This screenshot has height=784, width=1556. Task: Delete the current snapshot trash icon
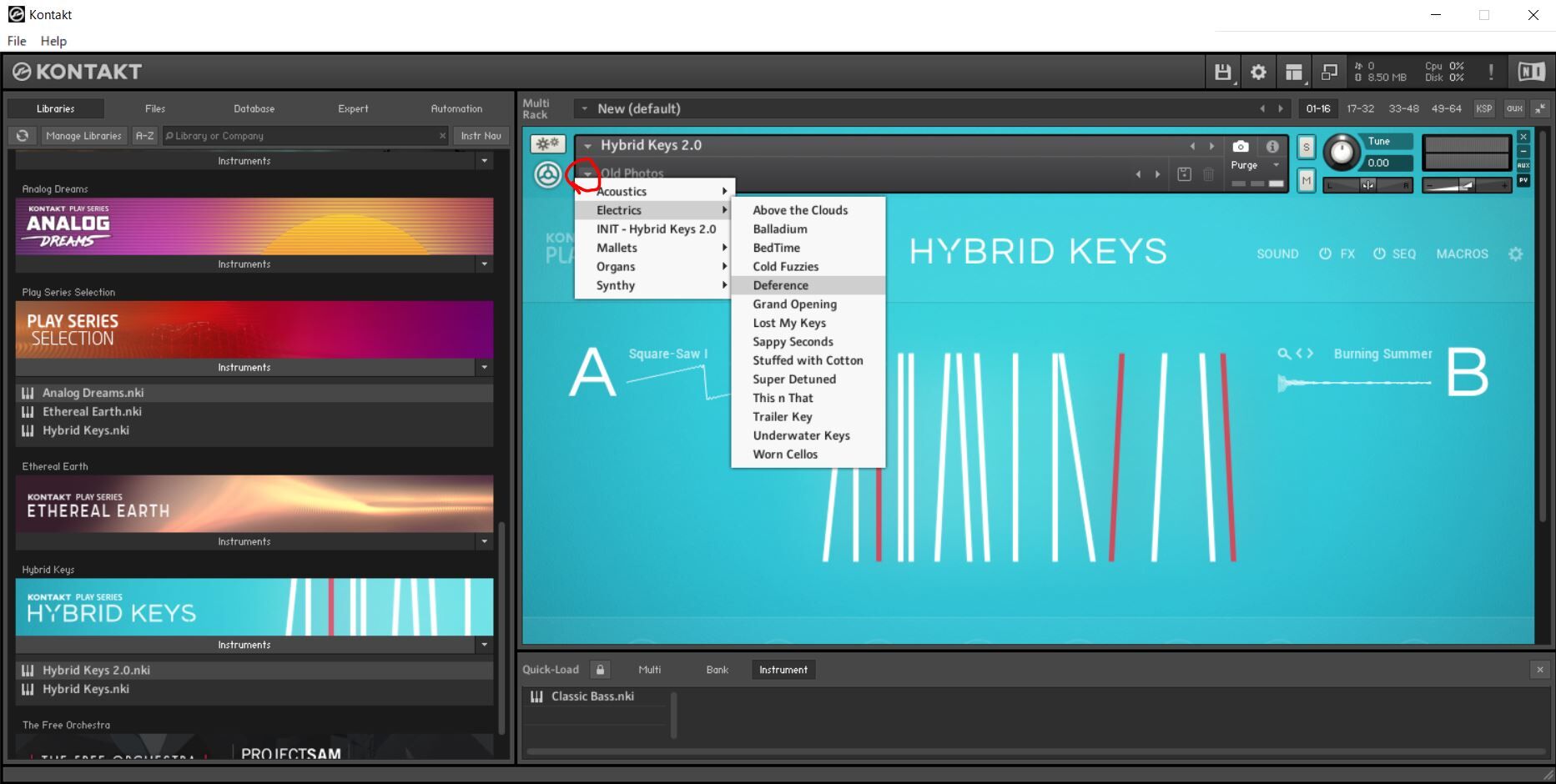pyautogui.click(x=1208, y=173)
